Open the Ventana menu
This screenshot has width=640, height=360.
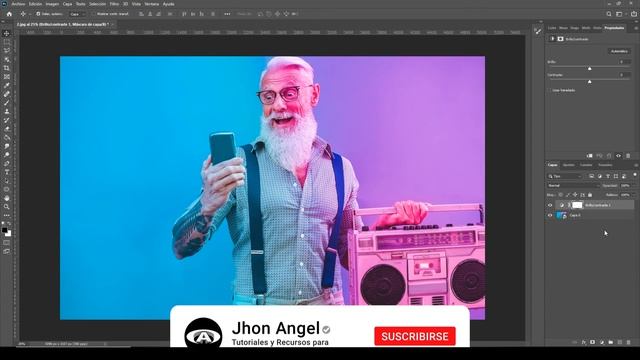[x=152, y=4]
